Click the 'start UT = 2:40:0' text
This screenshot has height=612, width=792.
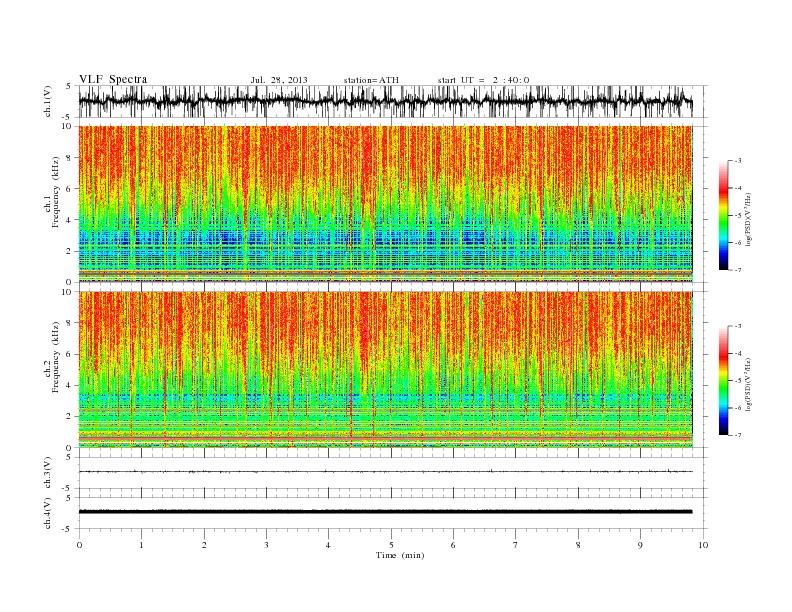coord(483,80)
